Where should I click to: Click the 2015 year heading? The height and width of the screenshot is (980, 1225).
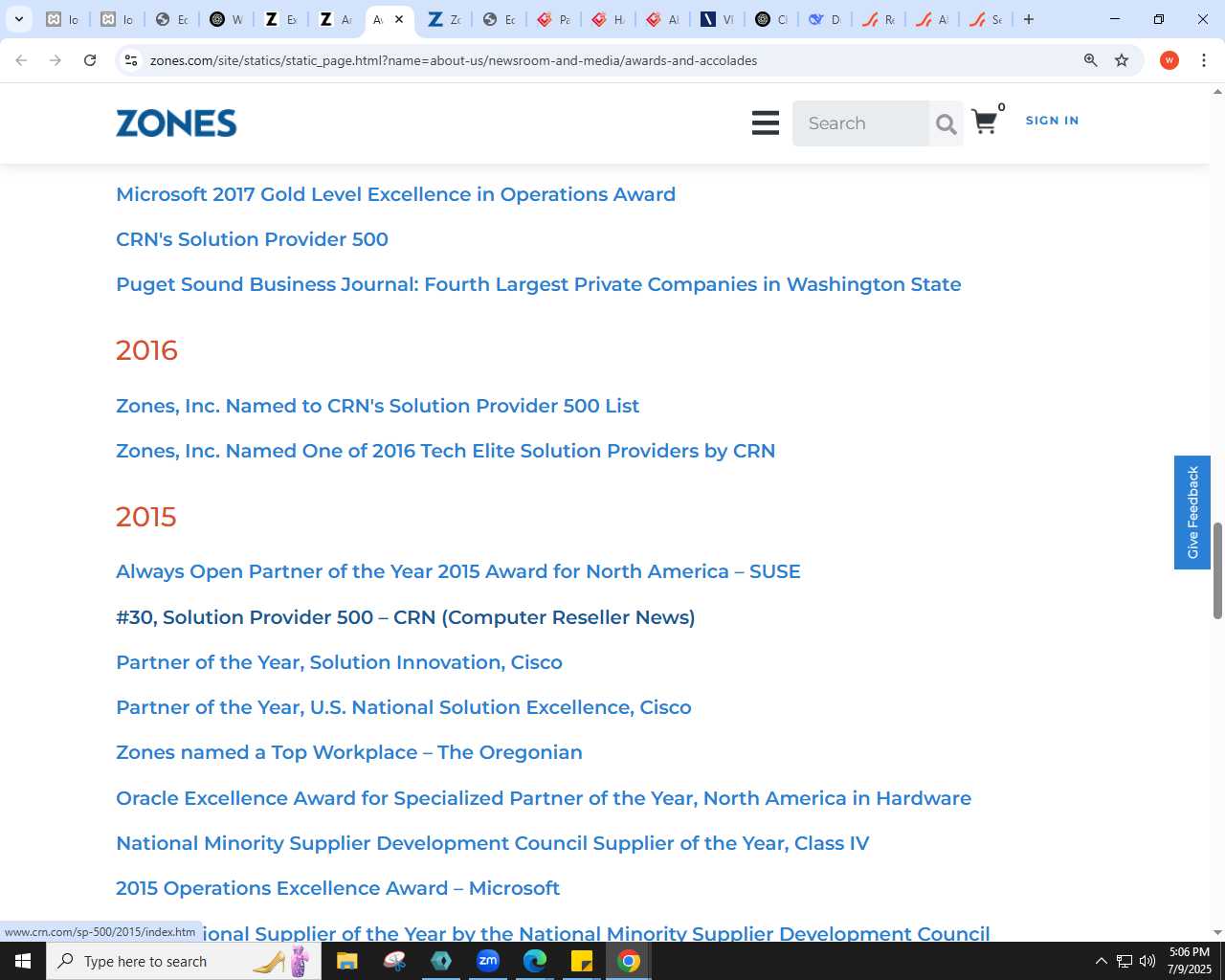coord(145,517)
